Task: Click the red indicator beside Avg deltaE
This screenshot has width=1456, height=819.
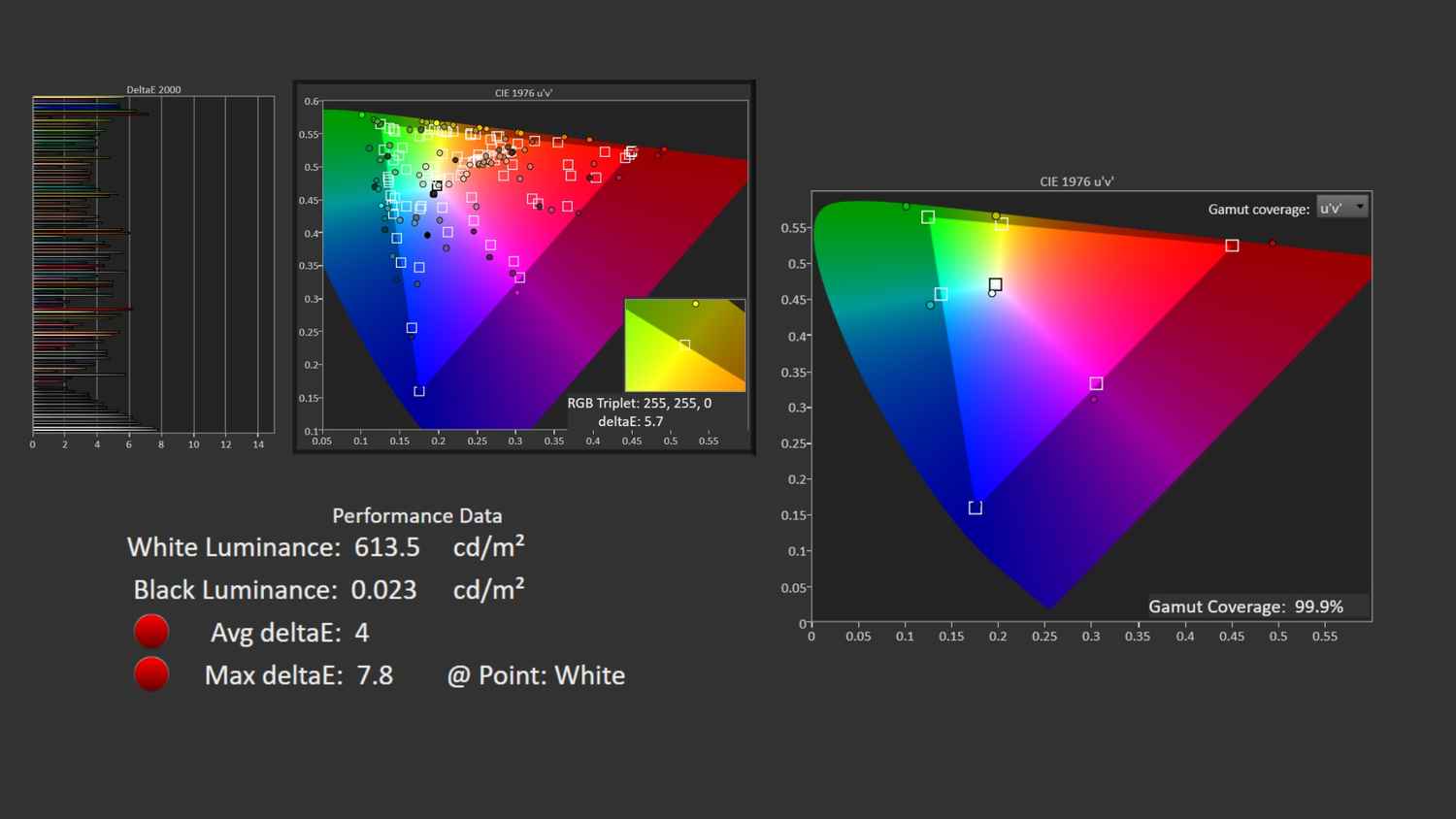Action: tap(151, 632)
